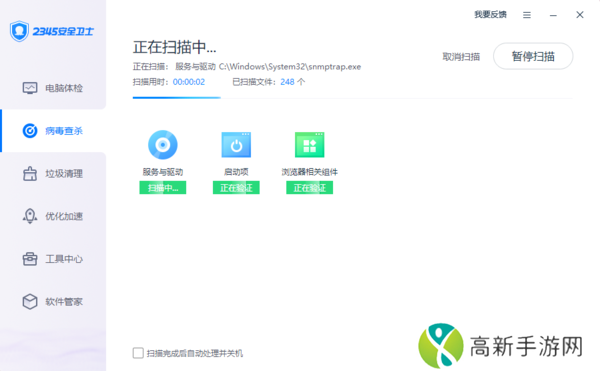Open the 优化加速 section
Viewport: 600px width, 371px height.
click(53, 216)
